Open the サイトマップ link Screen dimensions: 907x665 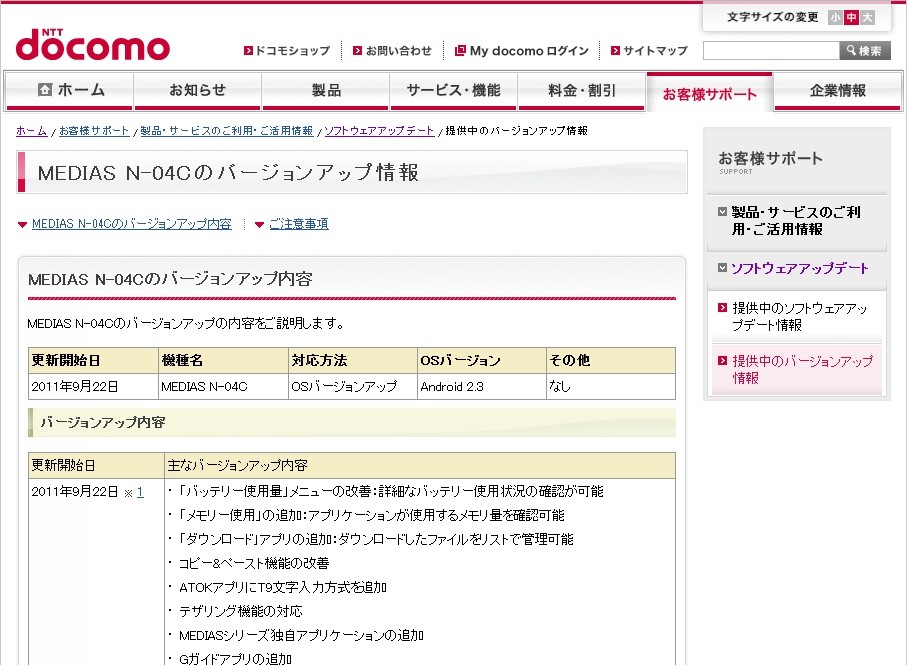(655, 51)
